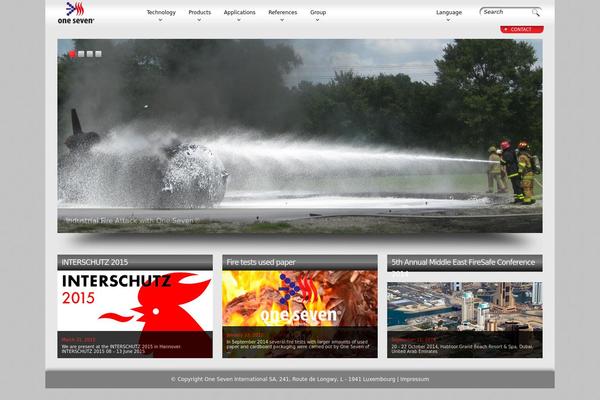The height and width of the screenshot is (400, 600).
Task: Click the red CONTACT button
Action: coord(522,29)
